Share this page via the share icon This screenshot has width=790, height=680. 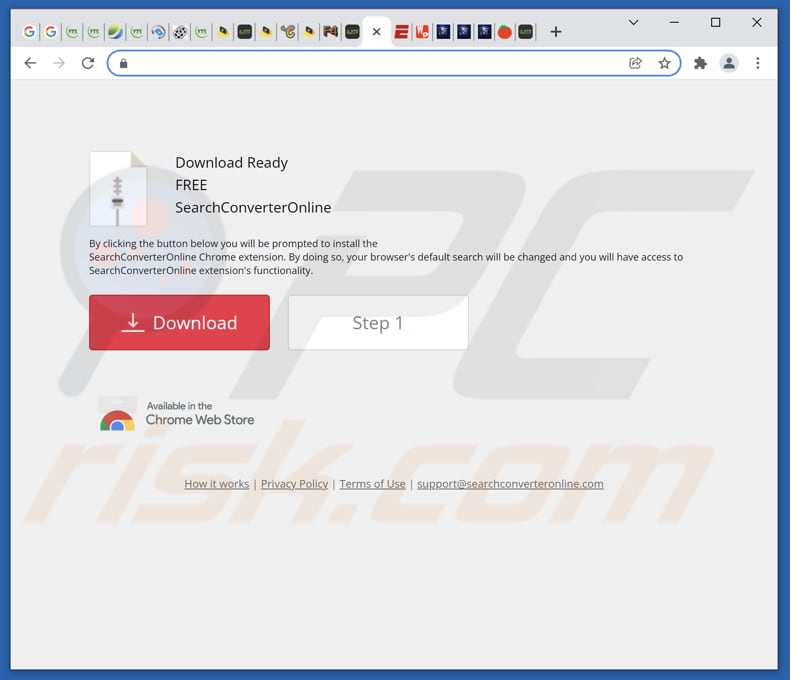[x=636, y=63]
